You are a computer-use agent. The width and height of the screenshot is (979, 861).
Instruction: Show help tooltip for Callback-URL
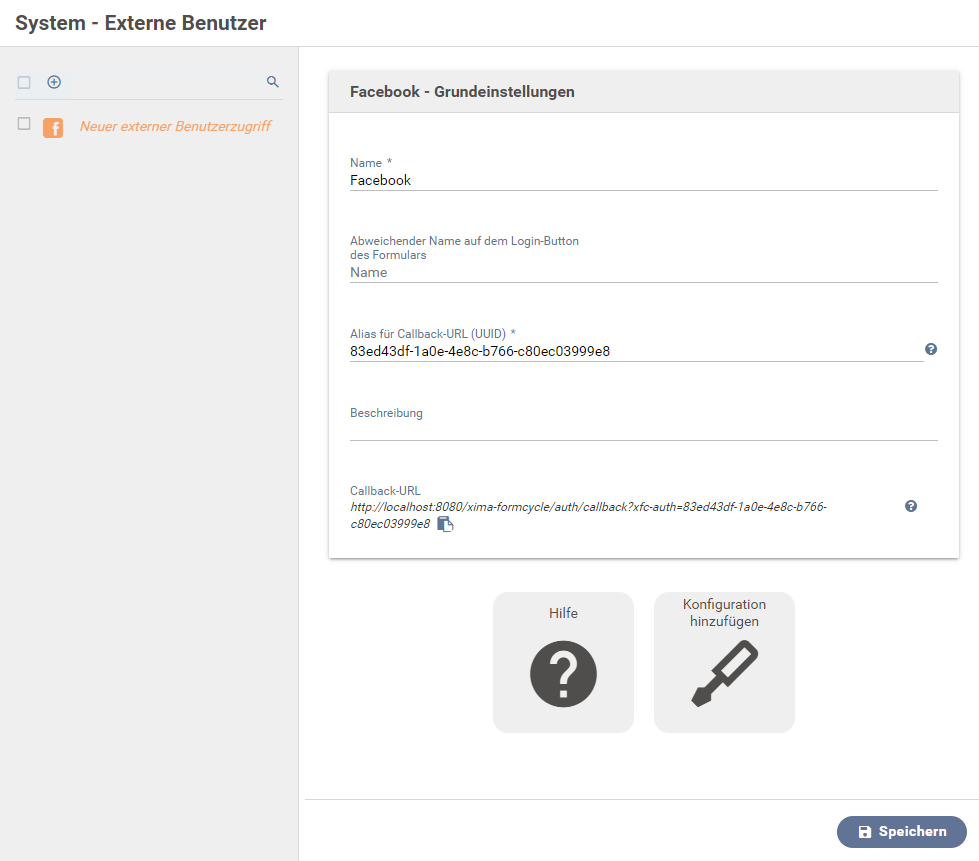pos(911,506)
